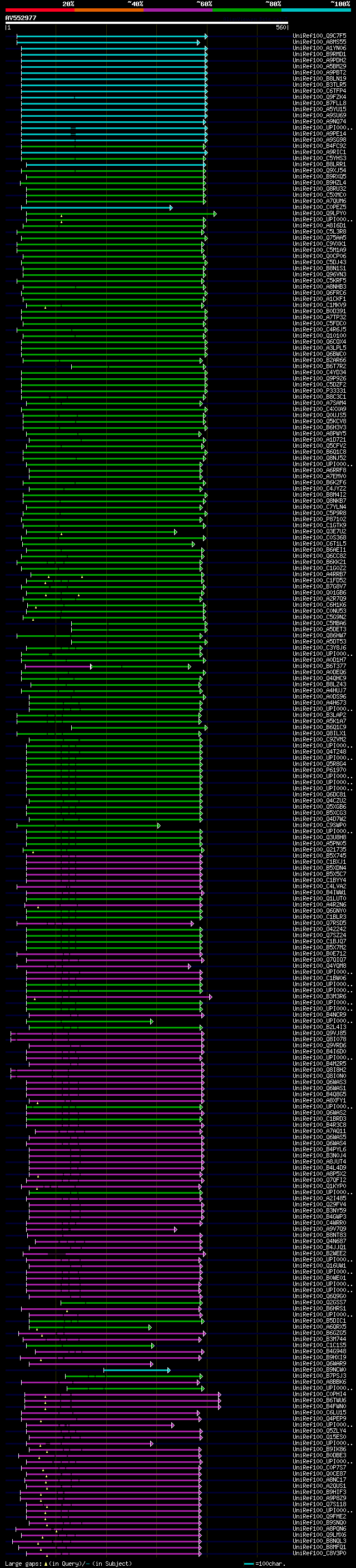
Task: Open hit UniRef100_Q4QHC9
Action: click(319, 678)
